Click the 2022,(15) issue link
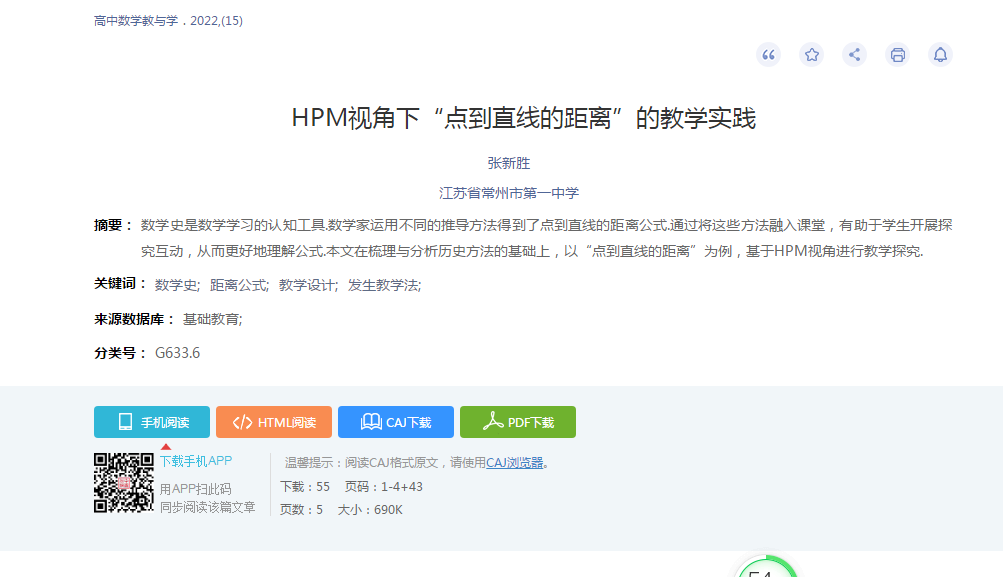 (216, 20)
